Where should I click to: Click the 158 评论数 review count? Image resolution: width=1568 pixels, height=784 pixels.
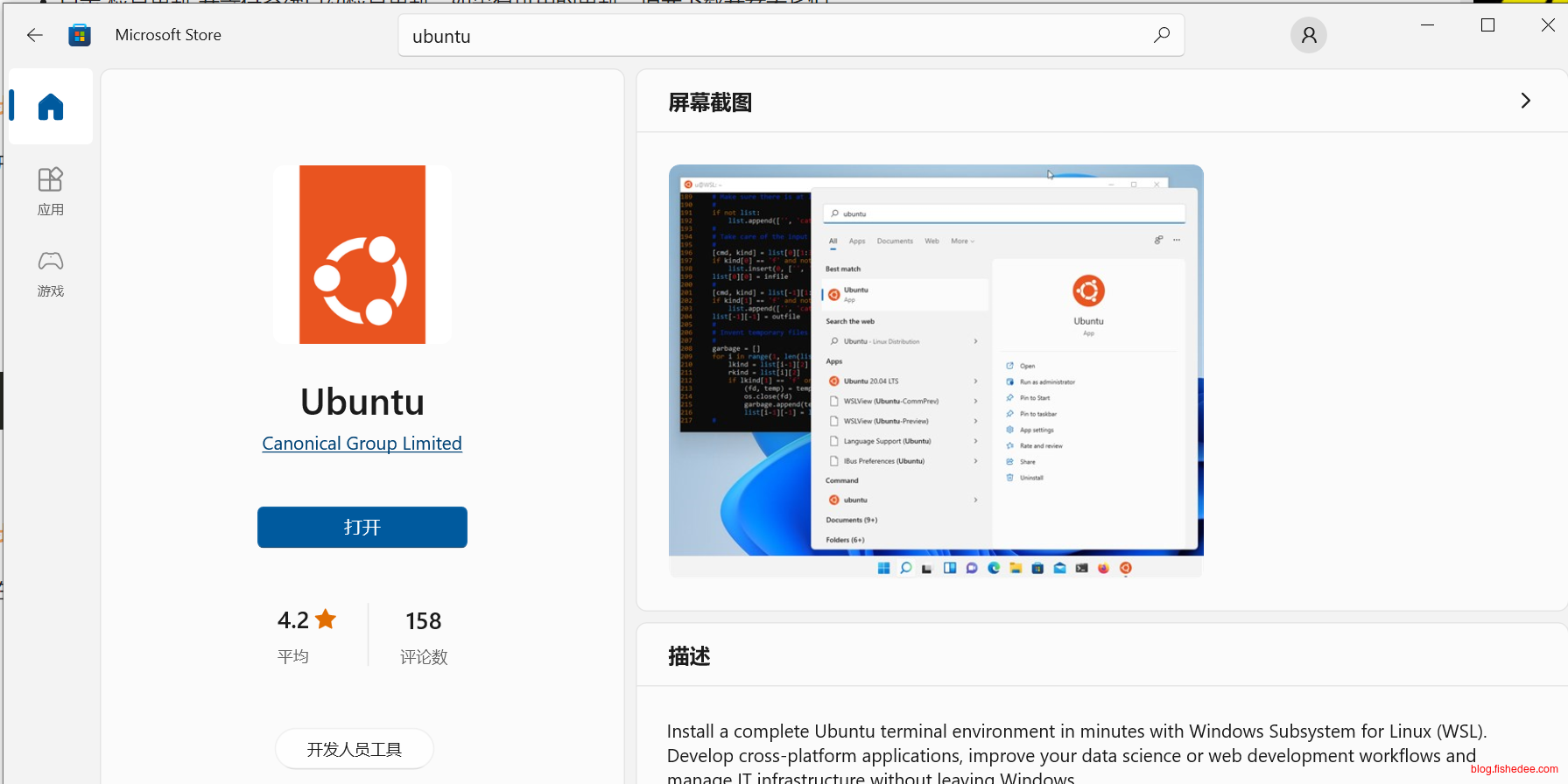click(x=424, y=634)
